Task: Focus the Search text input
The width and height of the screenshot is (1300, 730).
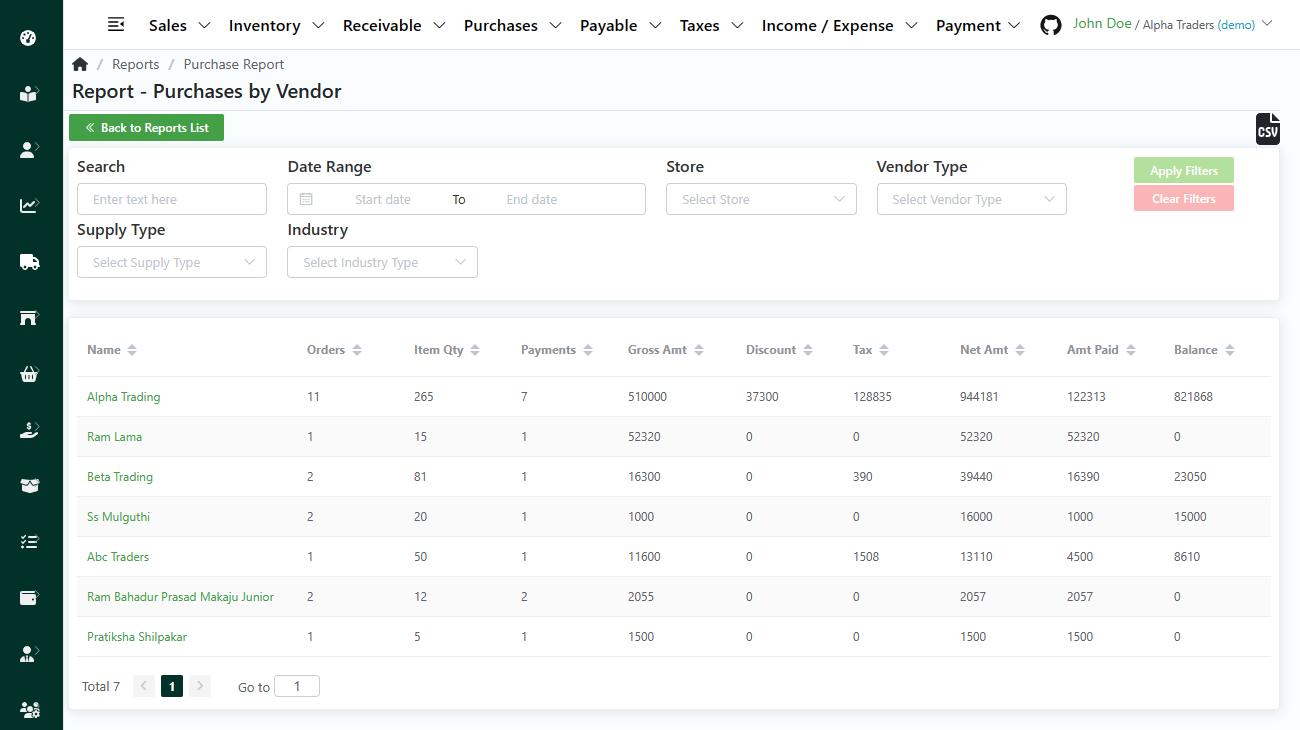Action: (172, 199)
